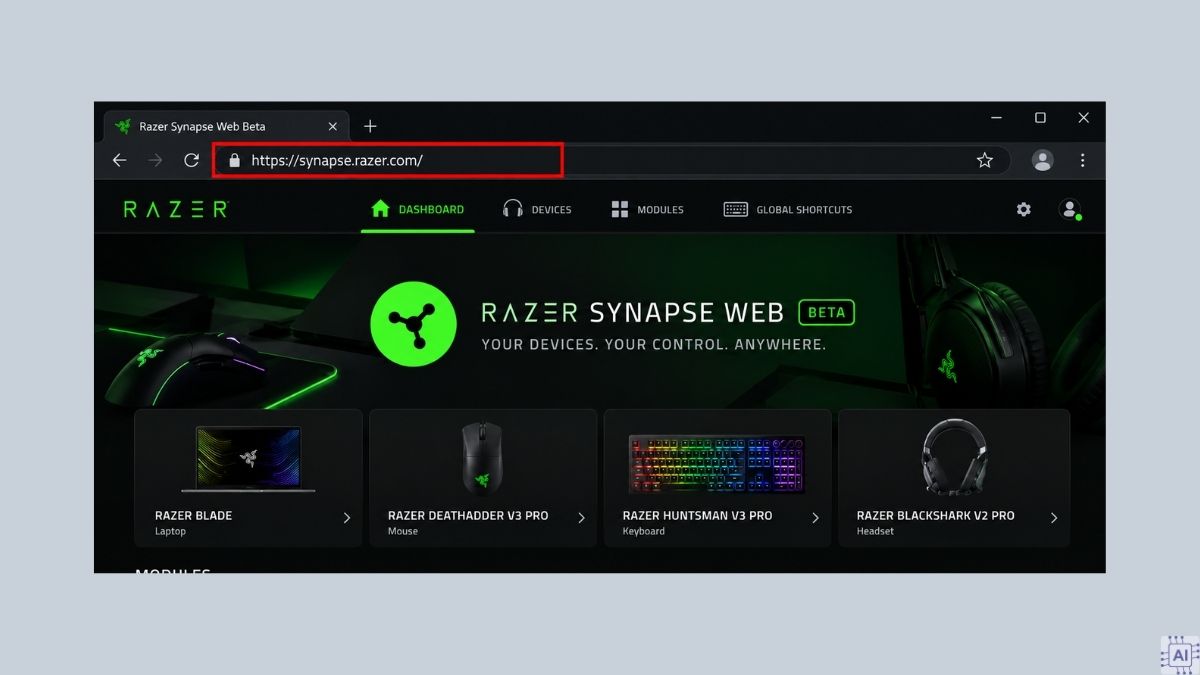Click the Devices headphone icon
Image resolution: width=1200 pixels, height=675 pixels.
[x=513, y=209]
